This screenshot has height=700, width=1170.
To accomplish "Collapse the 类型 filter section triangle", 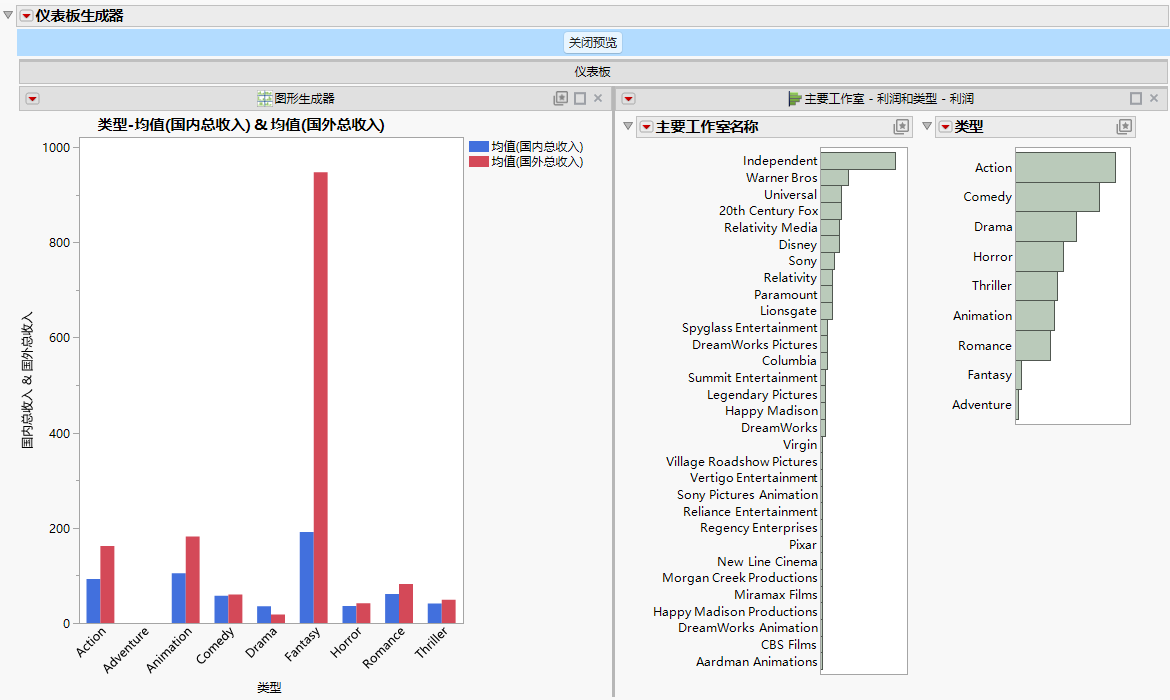I will click(927, 126).
